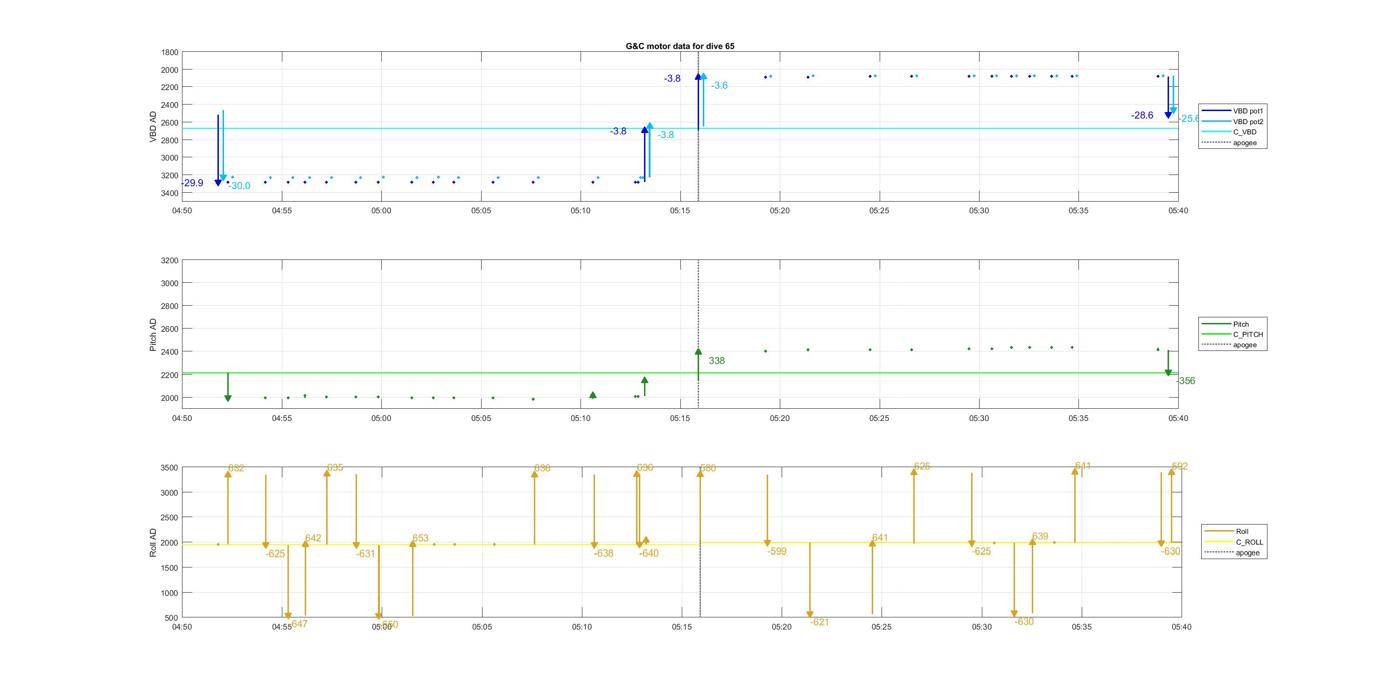Click the "Pitch AD" y-axis label
The image size is (1400, 693).
(x=153, y=334)
